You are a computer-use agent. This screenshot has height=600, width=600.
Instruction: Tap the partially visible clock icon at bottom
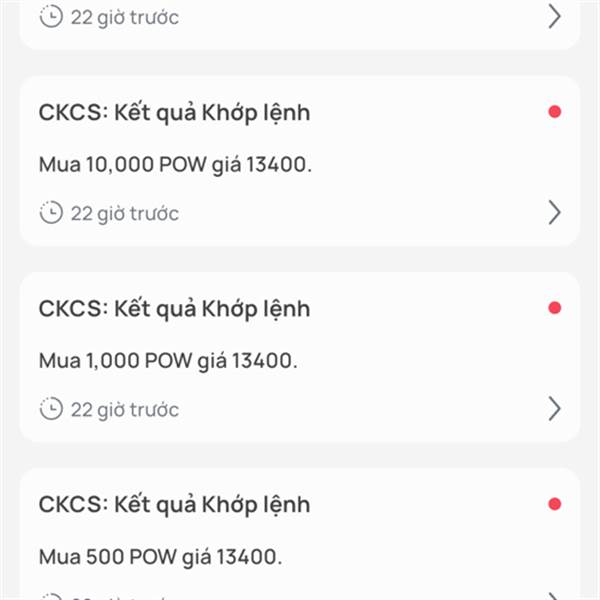pos(51,597)
